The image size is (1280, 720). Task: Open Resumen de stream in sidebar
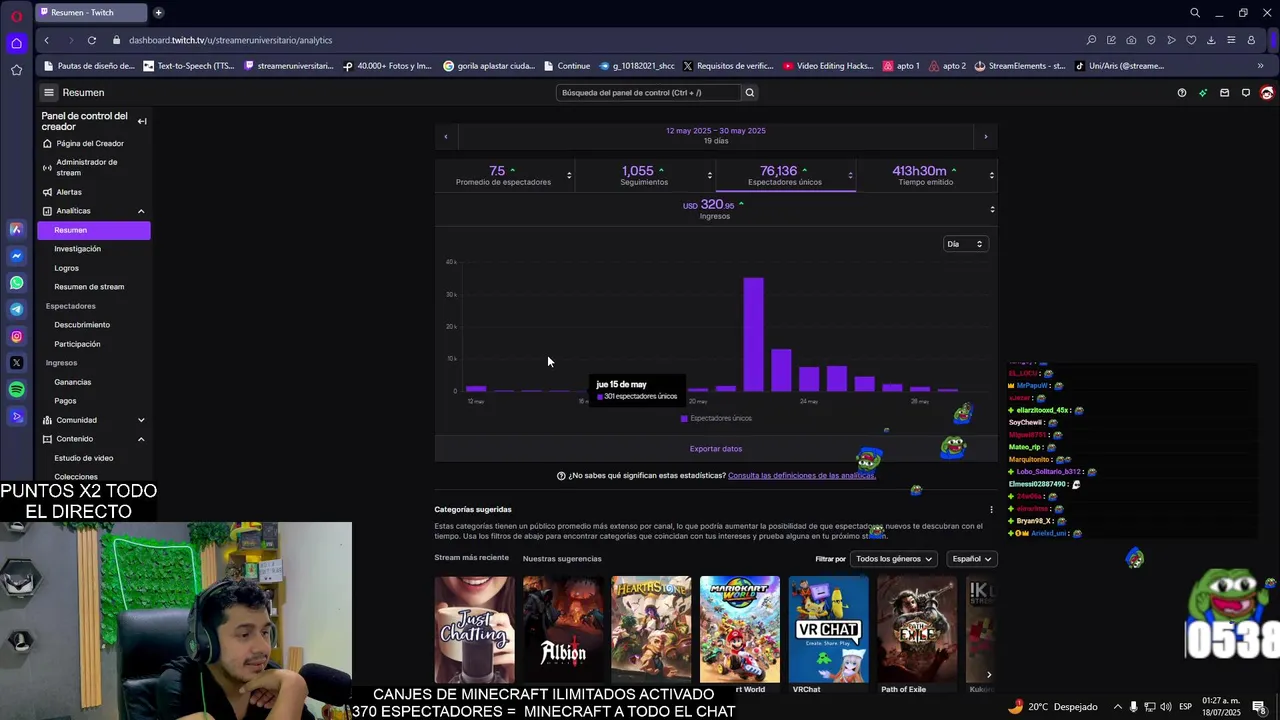pos(89,287)
